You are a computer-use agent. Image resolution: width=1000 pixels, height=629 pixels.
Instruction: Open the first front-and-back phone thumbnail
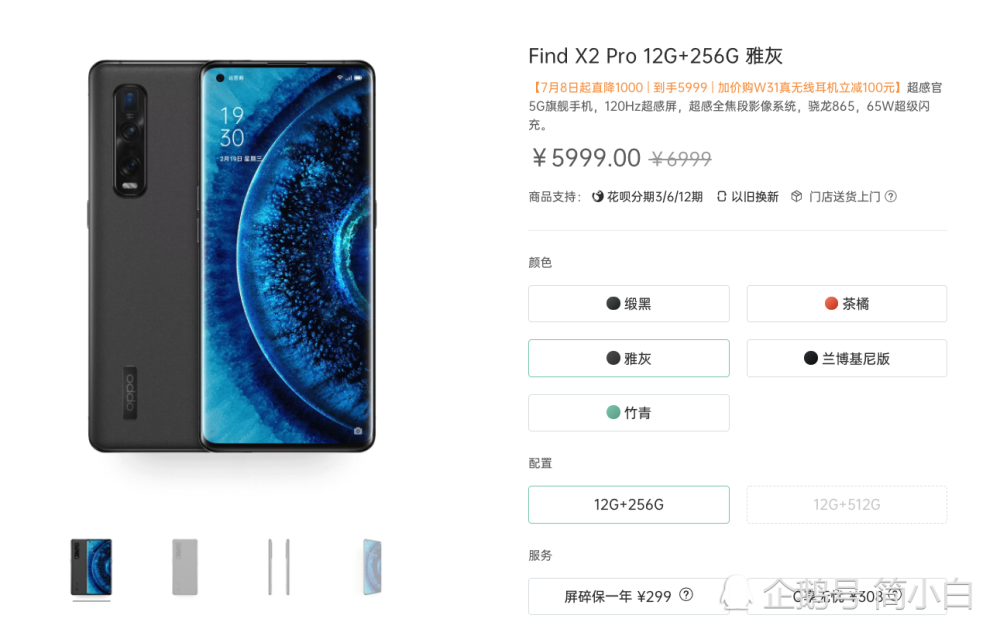(x=91, y=567)
